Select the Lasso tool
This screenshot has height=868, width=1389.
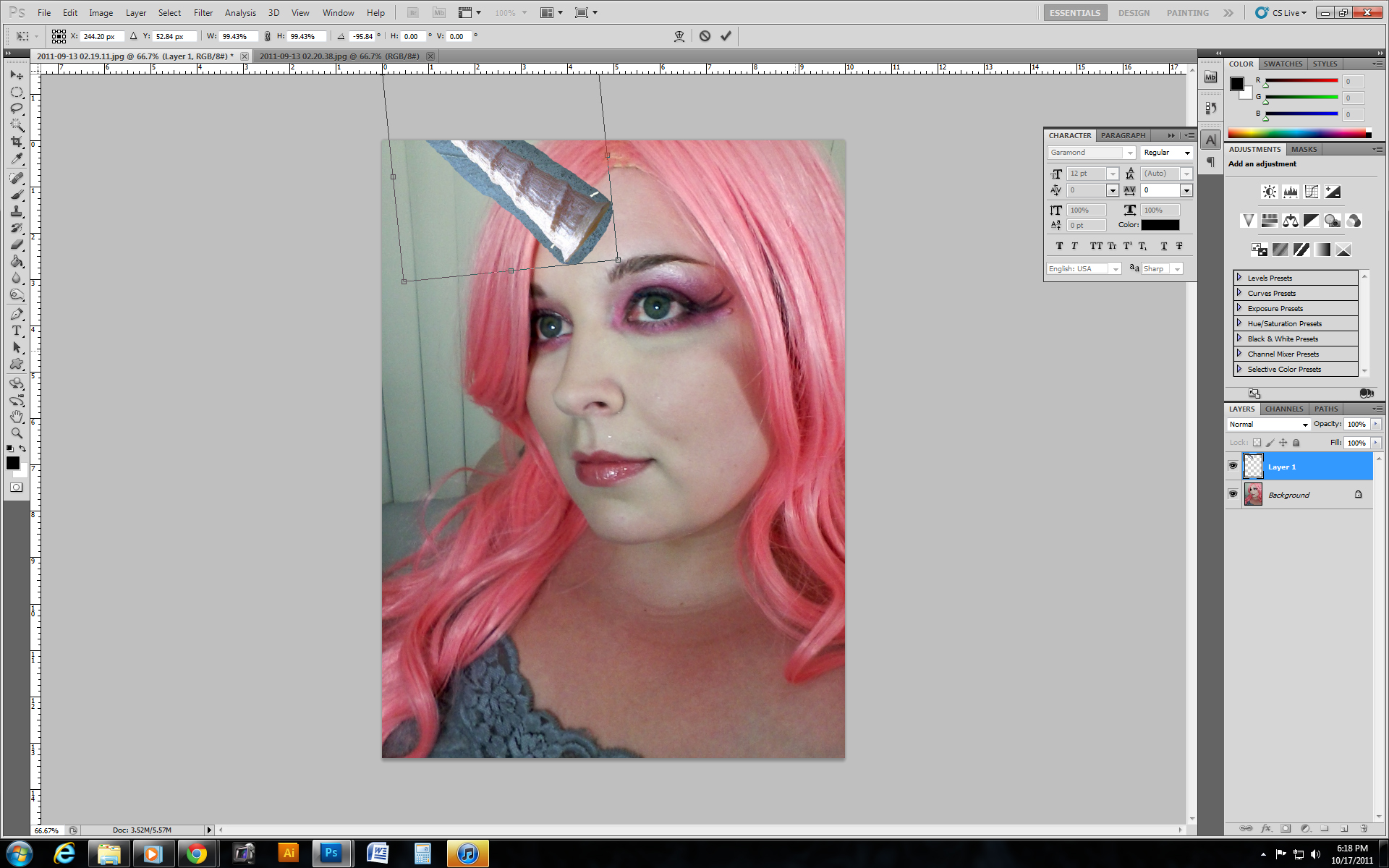(17, 109)
